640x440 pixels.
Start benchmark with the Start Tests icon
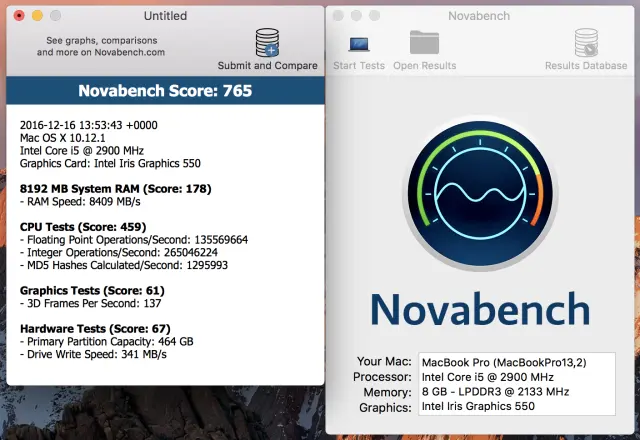[x=357, y=43]
